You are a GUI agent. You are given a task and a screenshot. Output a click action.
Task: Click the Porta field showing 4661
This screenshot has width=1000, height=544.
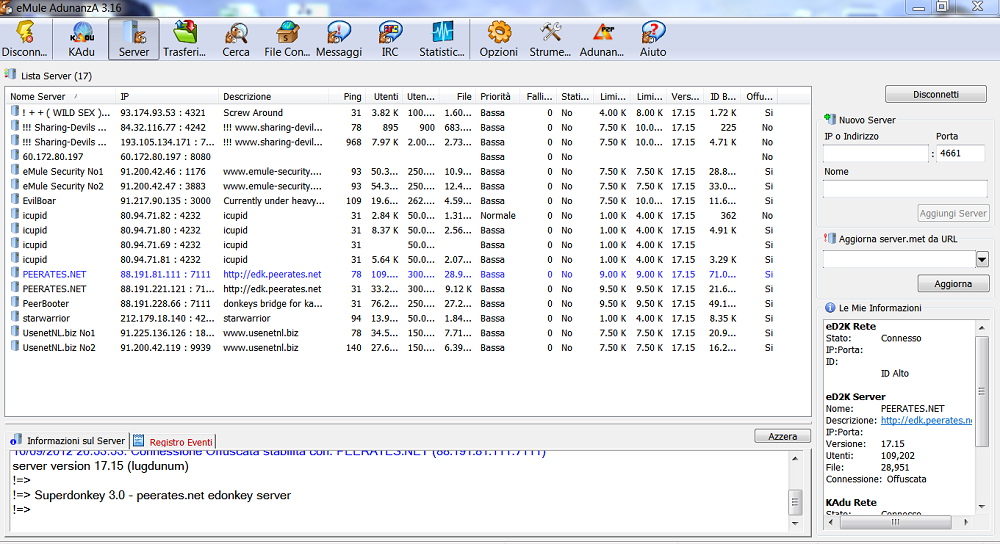point(961,153)
